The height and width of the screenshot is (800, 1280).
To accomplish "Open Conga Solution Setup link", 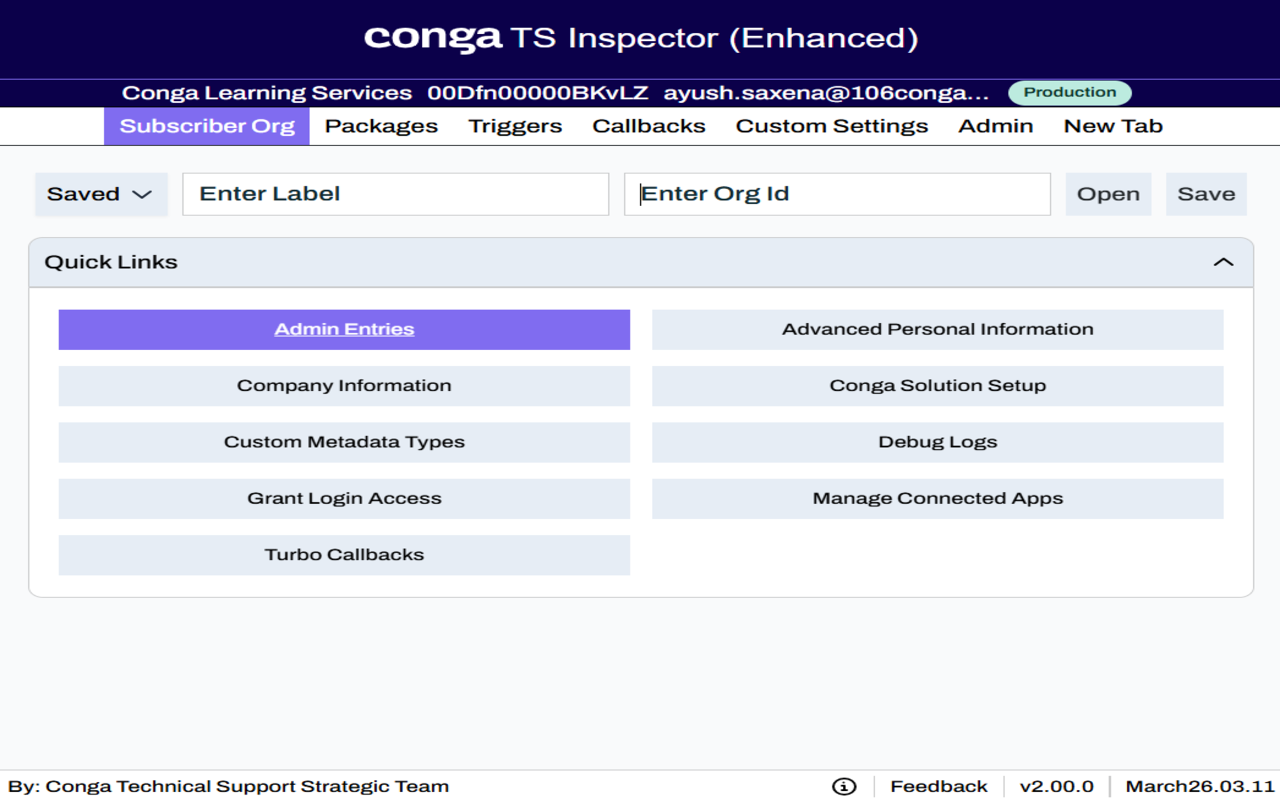I will click(x=938, y=386).
